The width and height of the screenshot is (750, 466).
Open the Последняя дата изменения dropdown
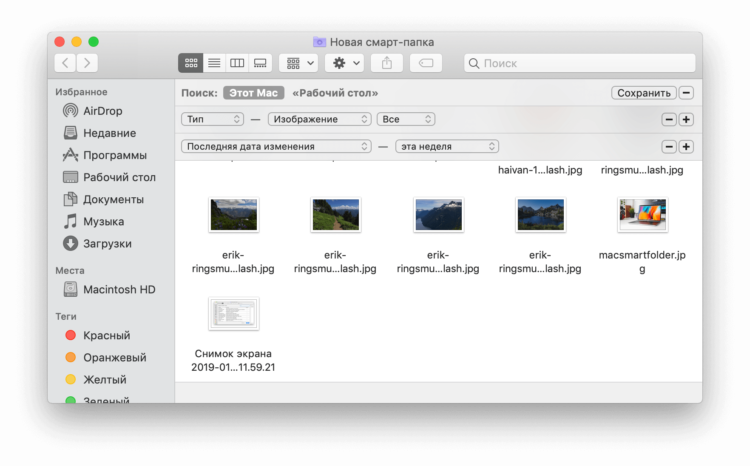point(276,146)
